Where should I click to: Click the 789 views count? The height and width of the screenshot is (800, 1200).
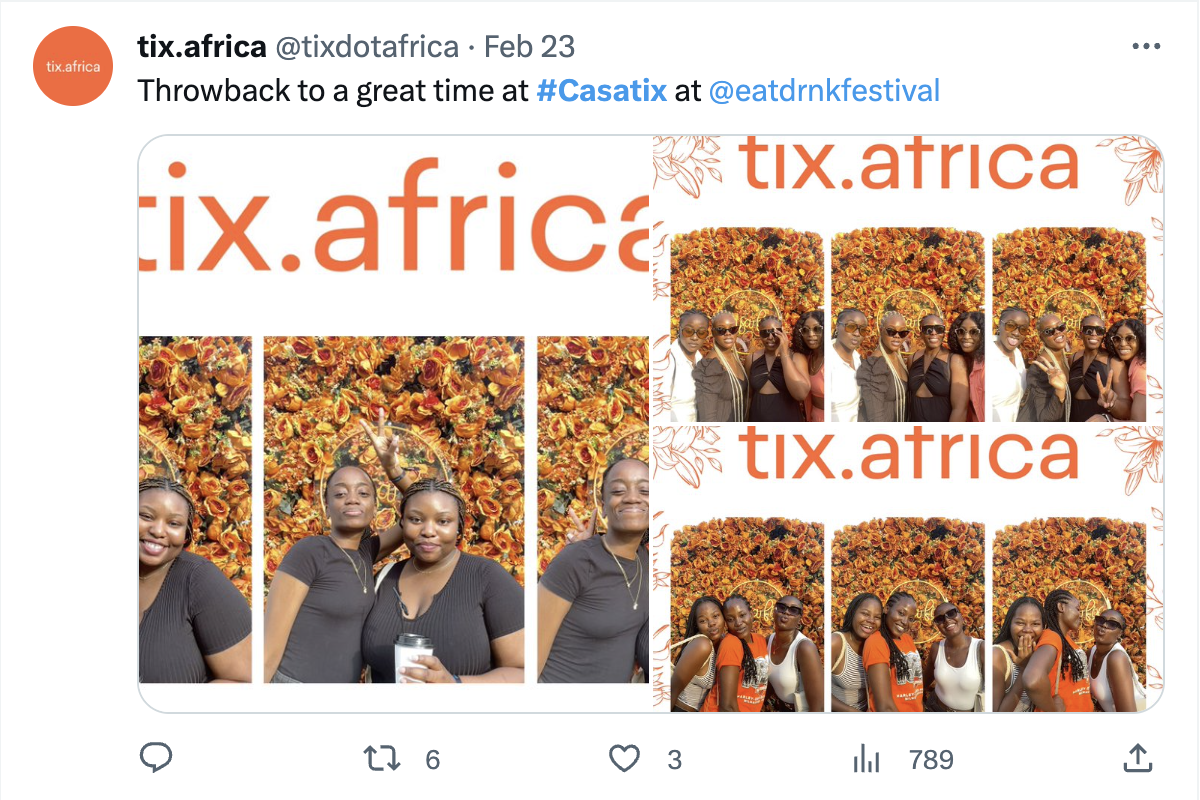[931, 760]
